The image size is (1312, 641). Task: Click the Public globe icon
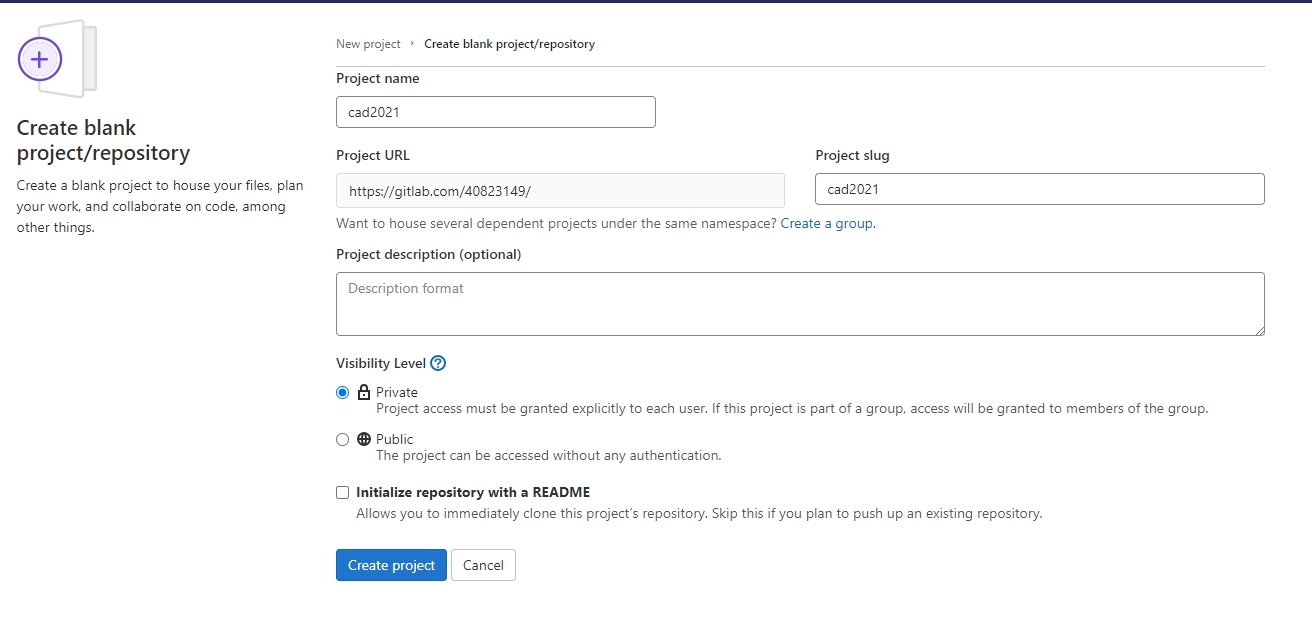point(364,439)
